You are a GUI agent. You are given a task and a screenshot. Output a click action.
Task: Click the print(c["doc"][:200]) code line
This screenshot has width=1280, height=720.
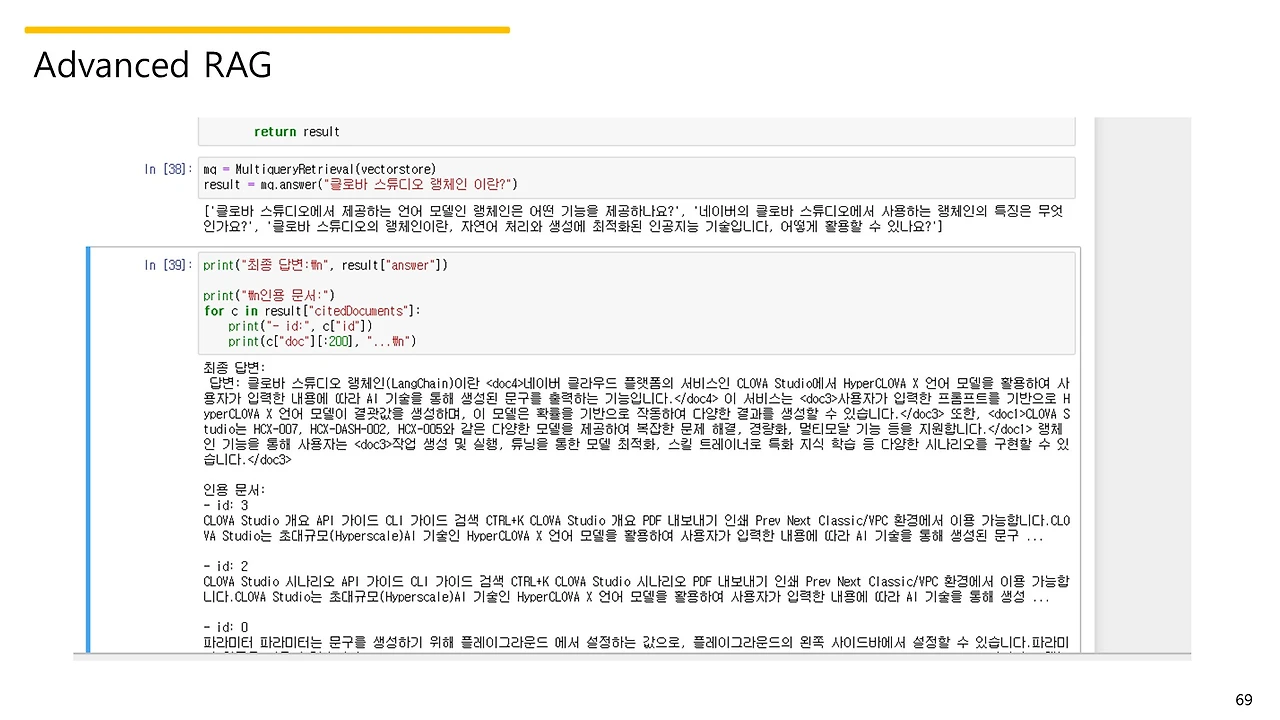322,341
